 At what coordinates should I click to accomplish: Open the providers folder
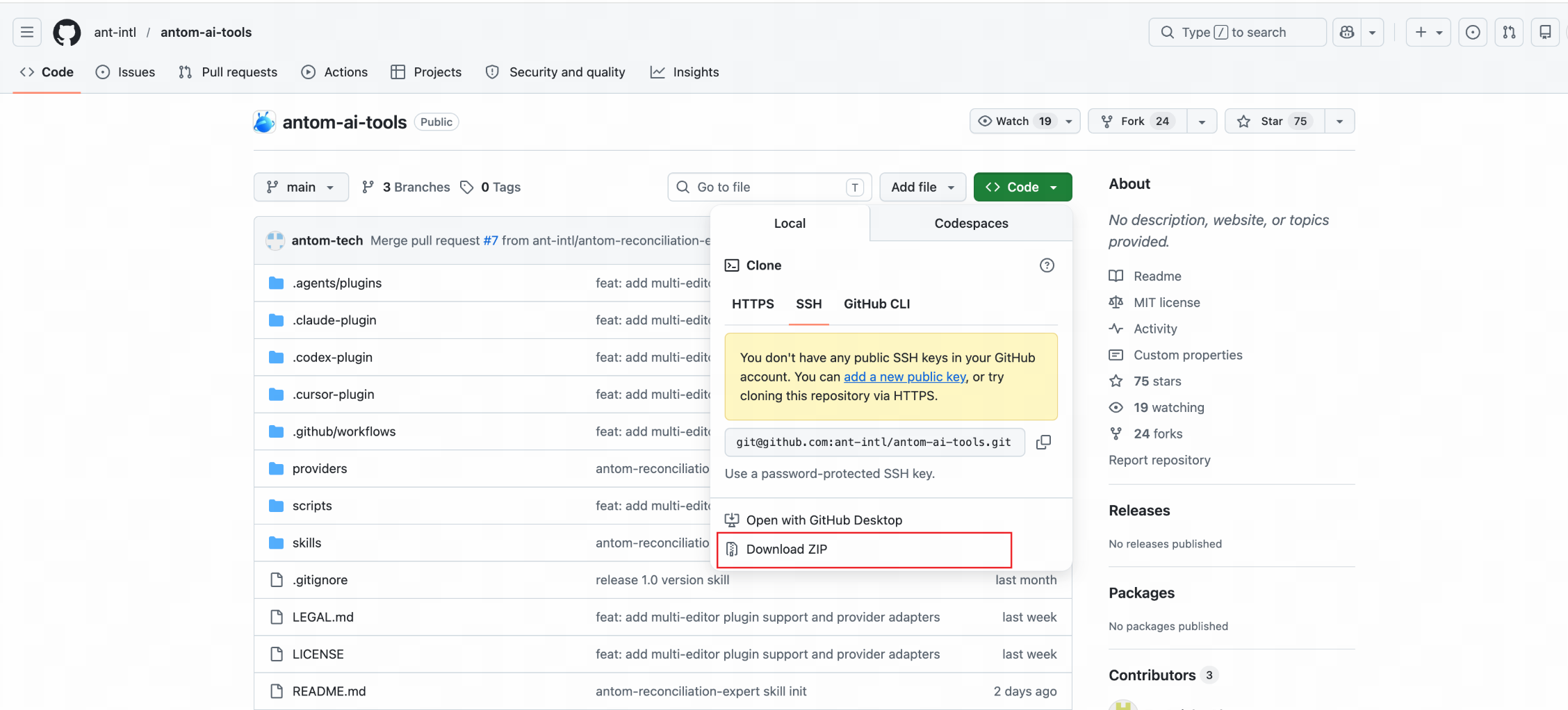click(x=320, y=468)
